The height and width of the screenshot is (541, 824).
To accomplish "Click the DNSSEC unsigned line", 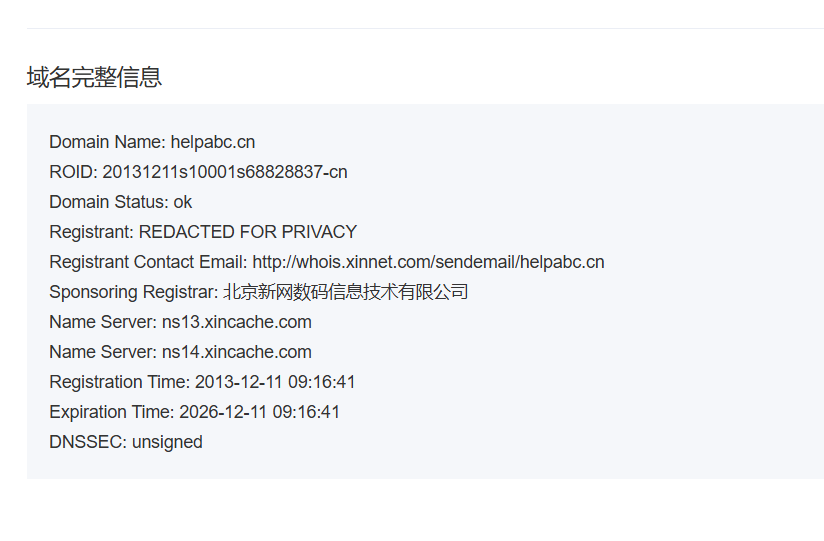I will pos(126,442).
